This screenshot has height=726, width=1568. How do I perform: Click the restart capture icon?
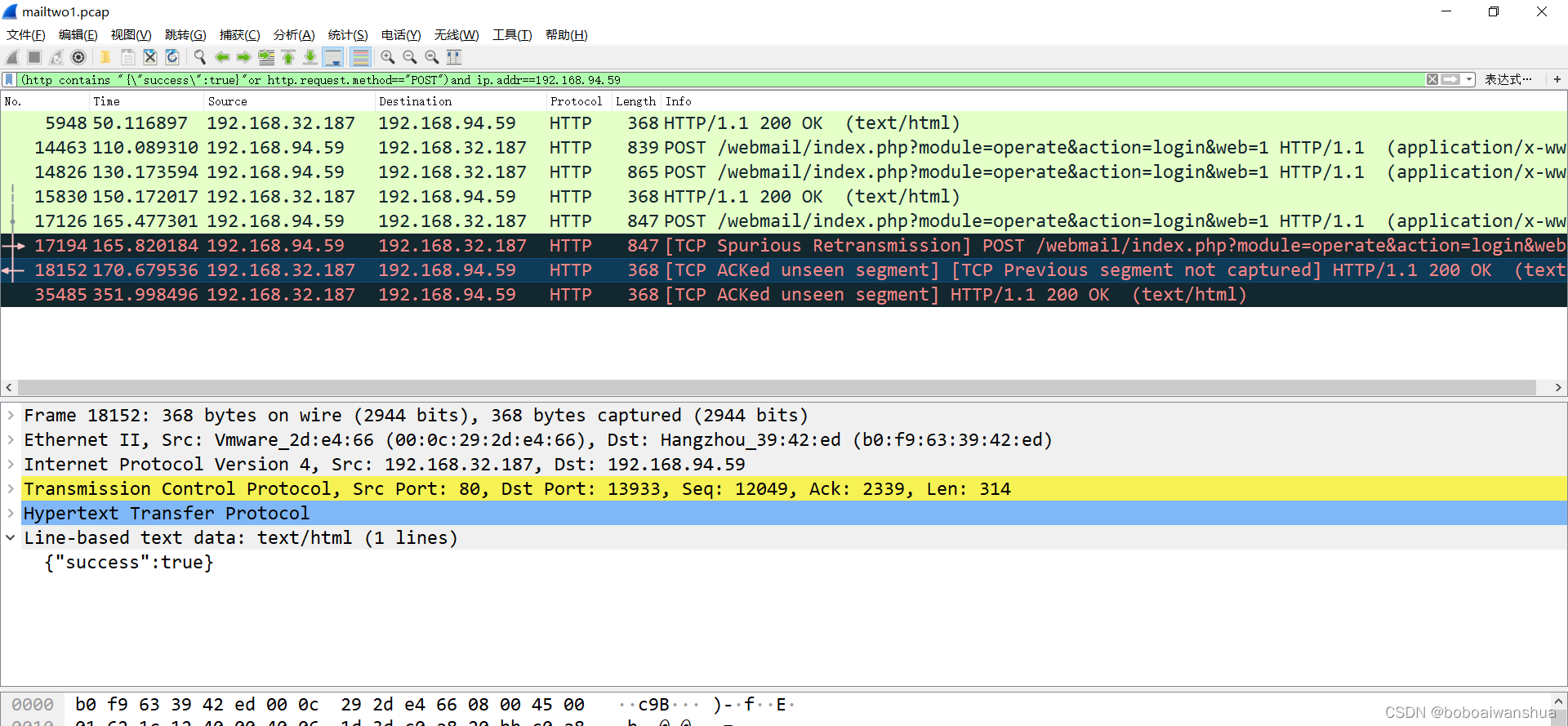click(56, 57)
